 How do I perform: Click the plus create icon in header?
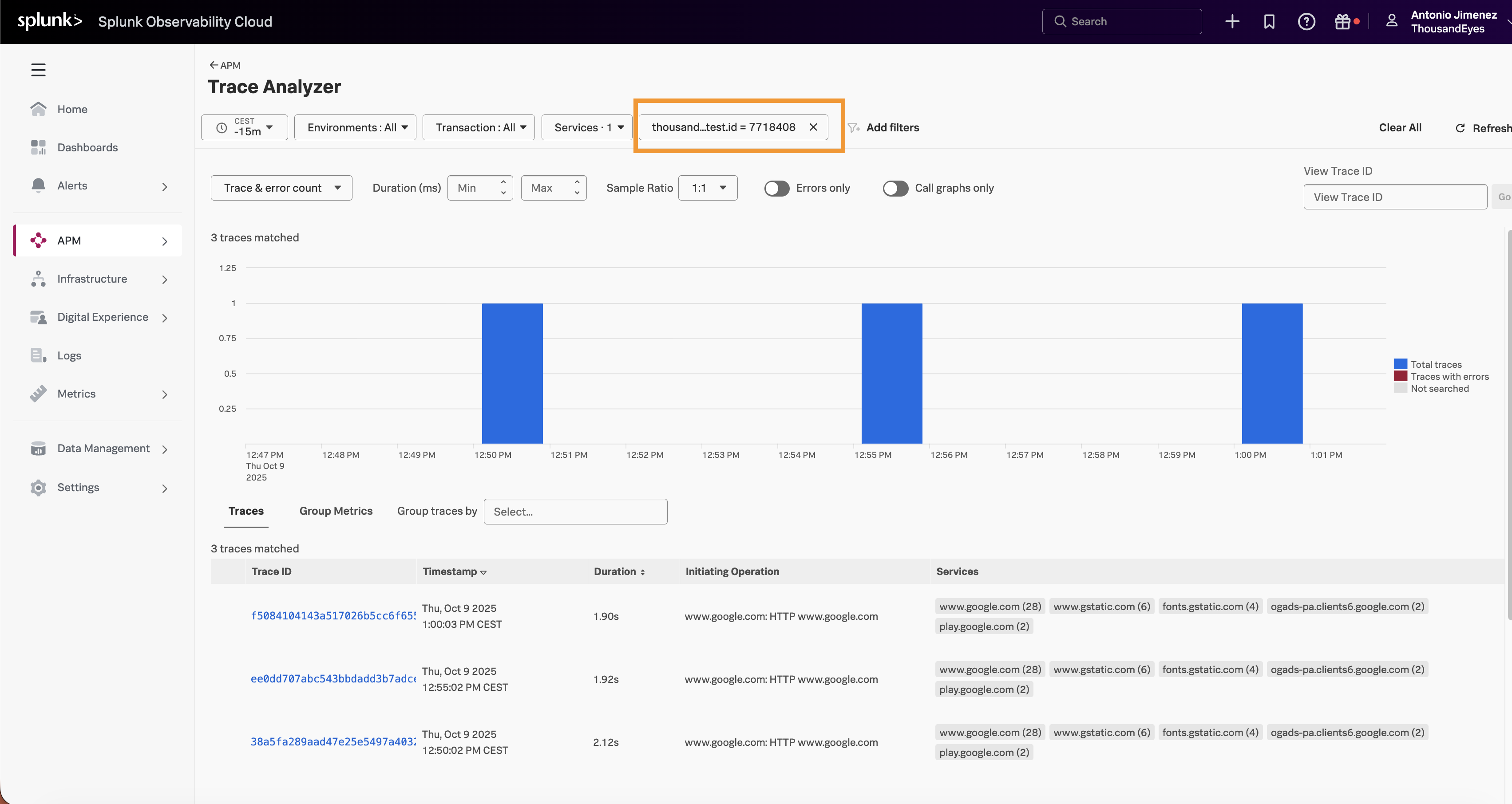(x=1232, y=22)
